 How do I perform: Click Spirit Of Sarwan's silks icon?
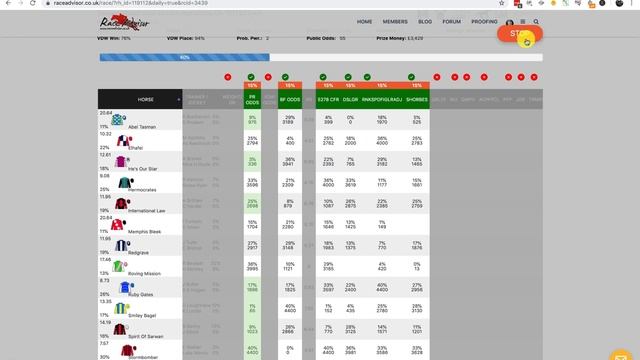[120, 329]
